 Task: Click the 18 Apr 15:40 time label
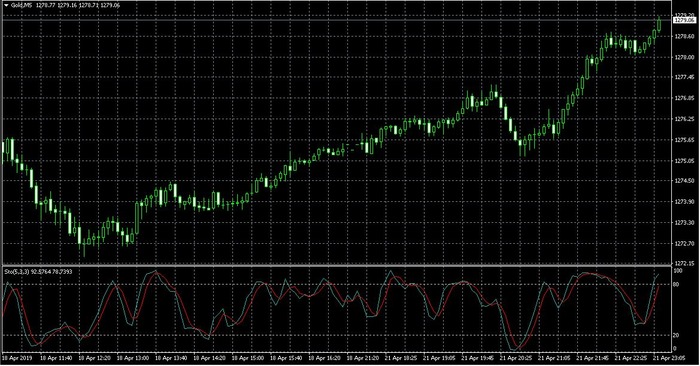[x=287, y=358]
